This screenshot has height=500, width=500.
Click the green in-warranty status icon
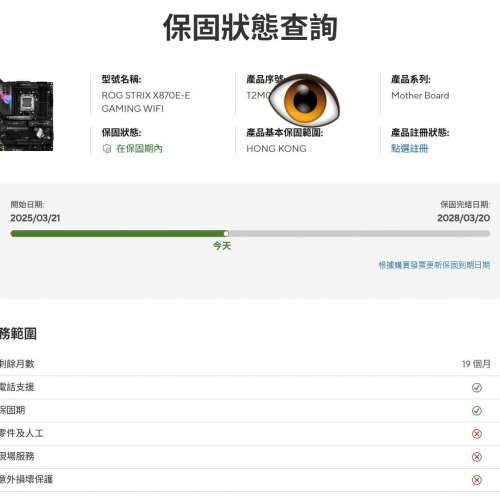pos(107,149)
